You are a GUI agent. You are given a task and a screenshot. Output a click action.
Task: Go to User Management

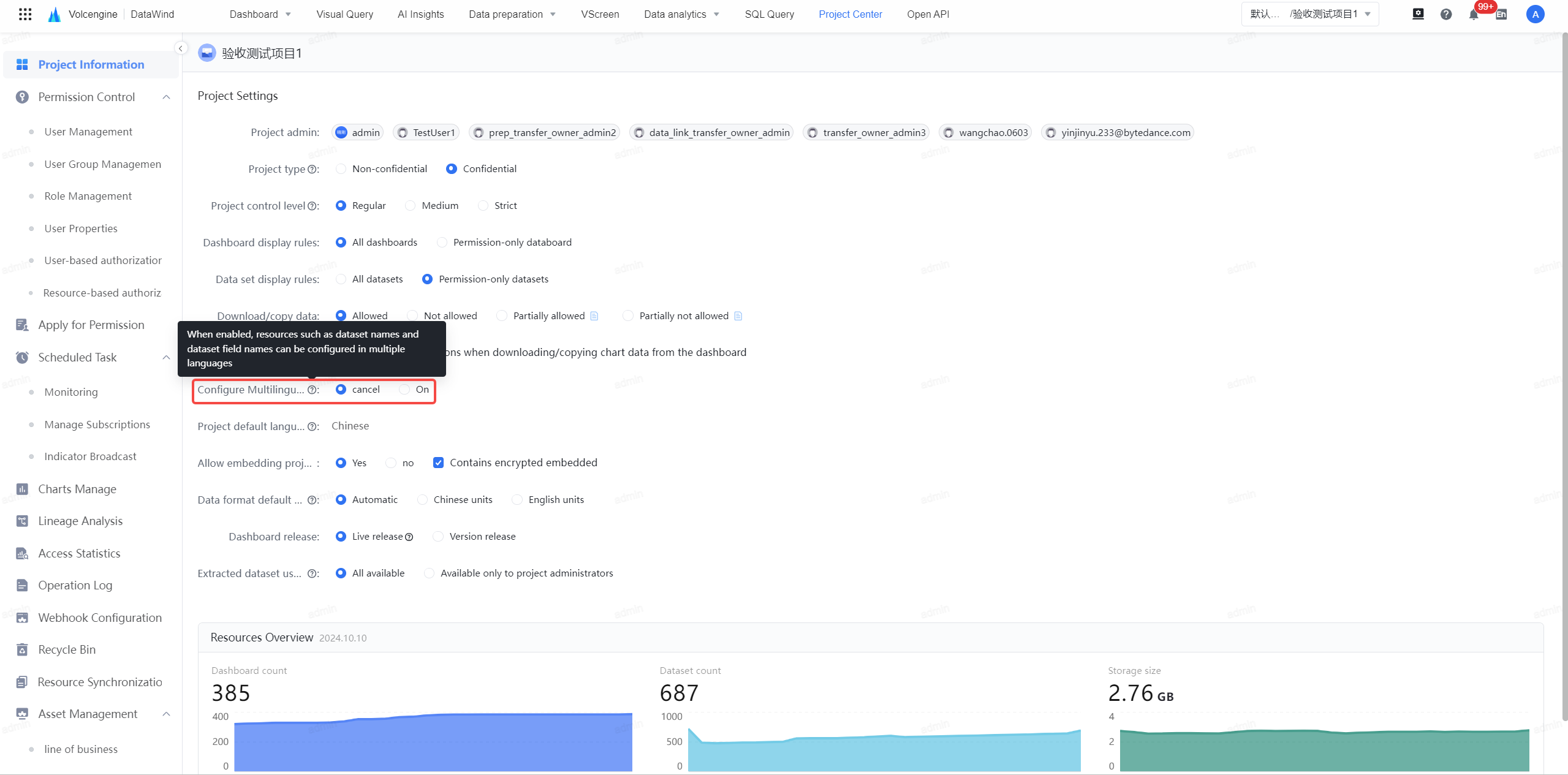[x=88, y=132]
